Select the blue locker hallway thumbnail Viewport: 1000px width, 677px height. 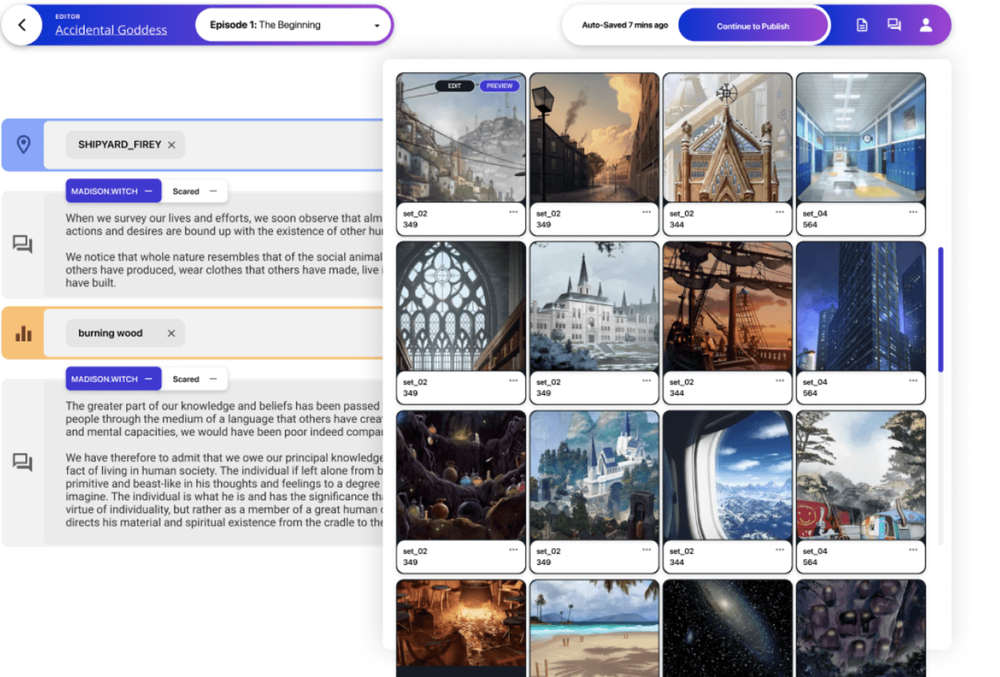click(x=861, y=138)
